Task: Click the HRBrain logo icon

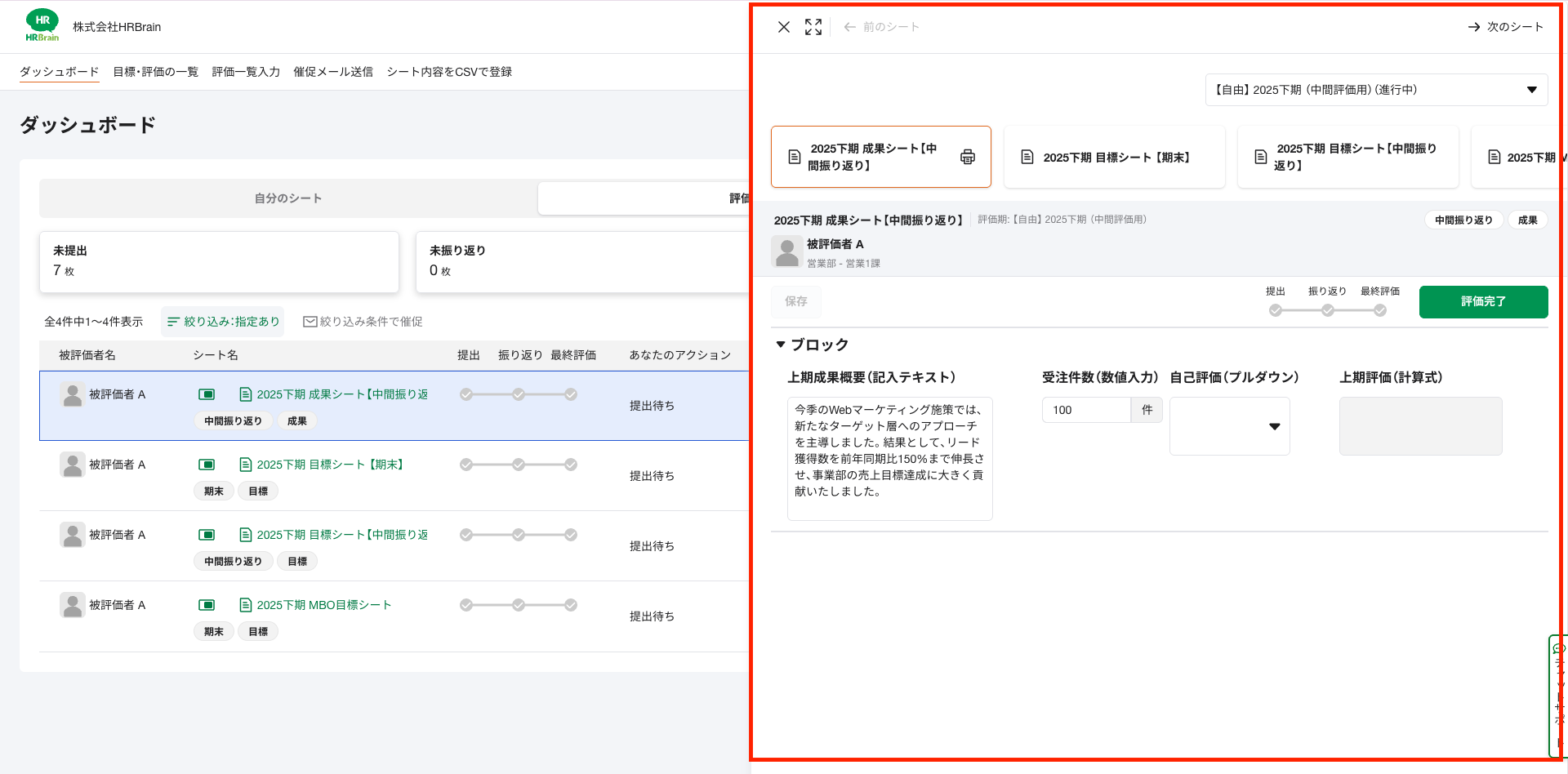Action: pos(42,25)
